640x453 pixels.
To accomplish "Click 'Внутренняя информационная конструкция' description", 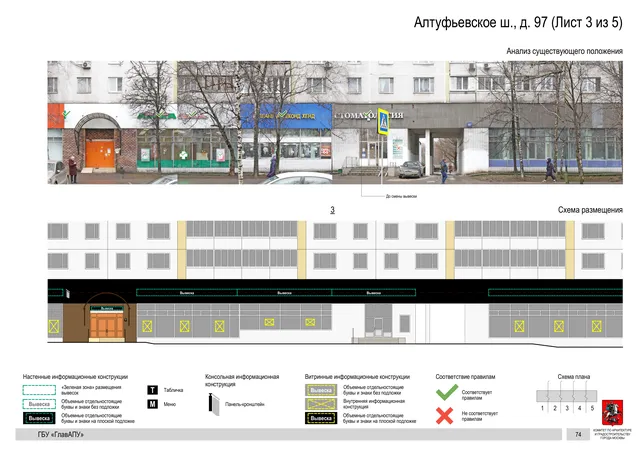I will [x=374, y=404].
